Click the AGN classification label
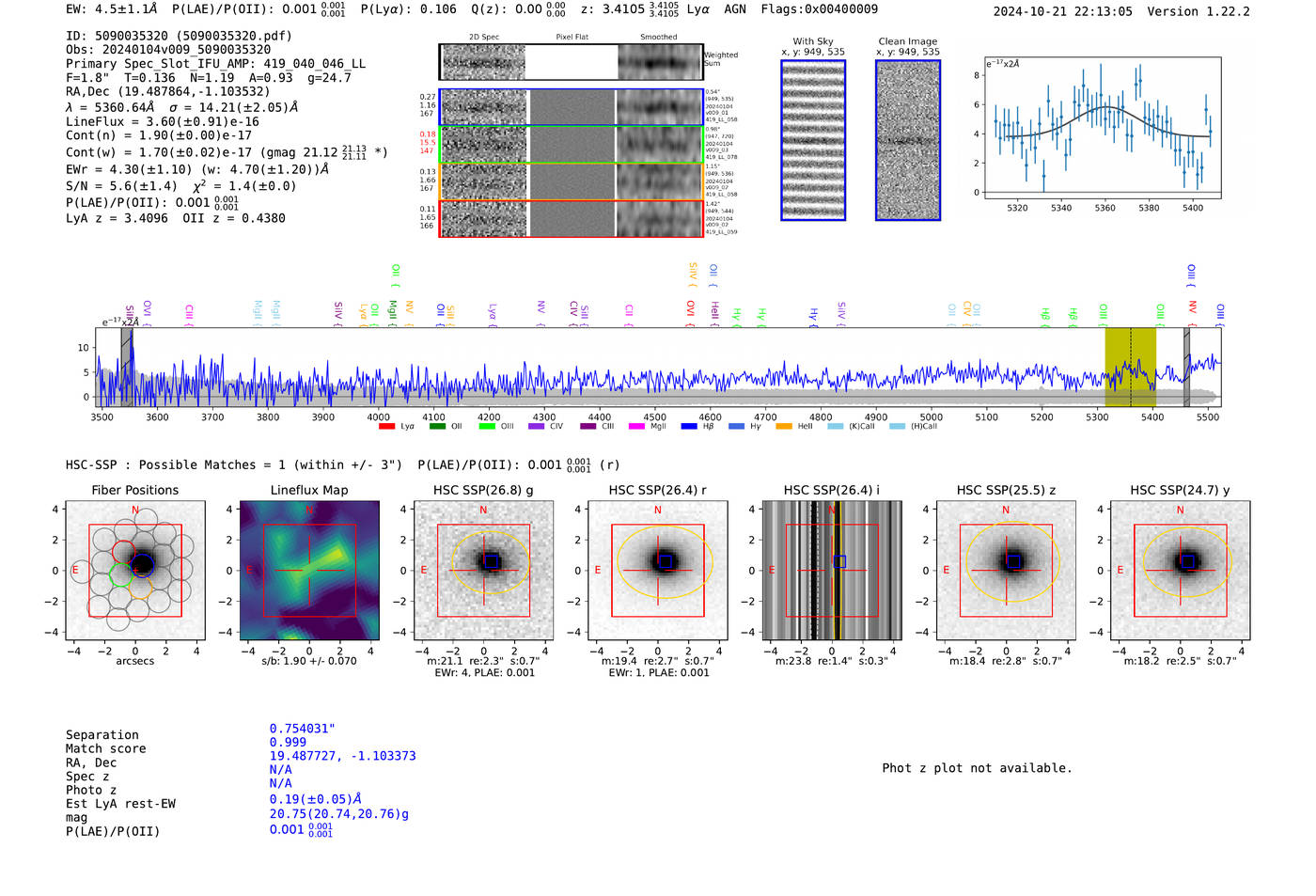 [x=735, y=8]
